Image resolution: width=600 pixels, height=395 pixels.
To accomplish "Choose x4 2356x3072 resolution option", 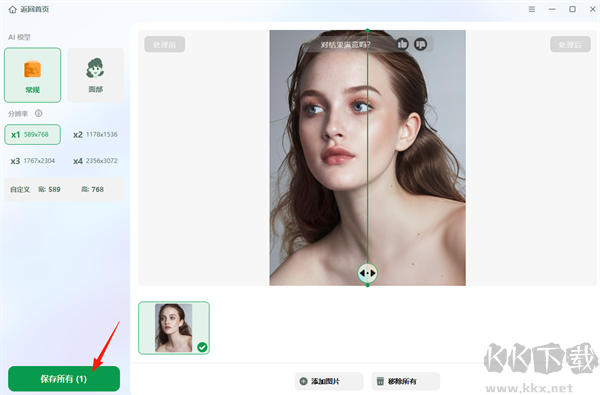I will coord(95,161).
